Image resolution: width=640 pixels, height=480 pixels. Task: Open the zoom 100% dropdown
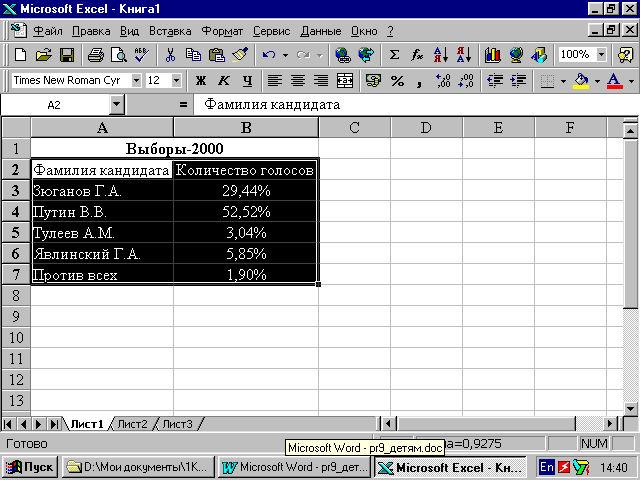[x=601, y=54]
